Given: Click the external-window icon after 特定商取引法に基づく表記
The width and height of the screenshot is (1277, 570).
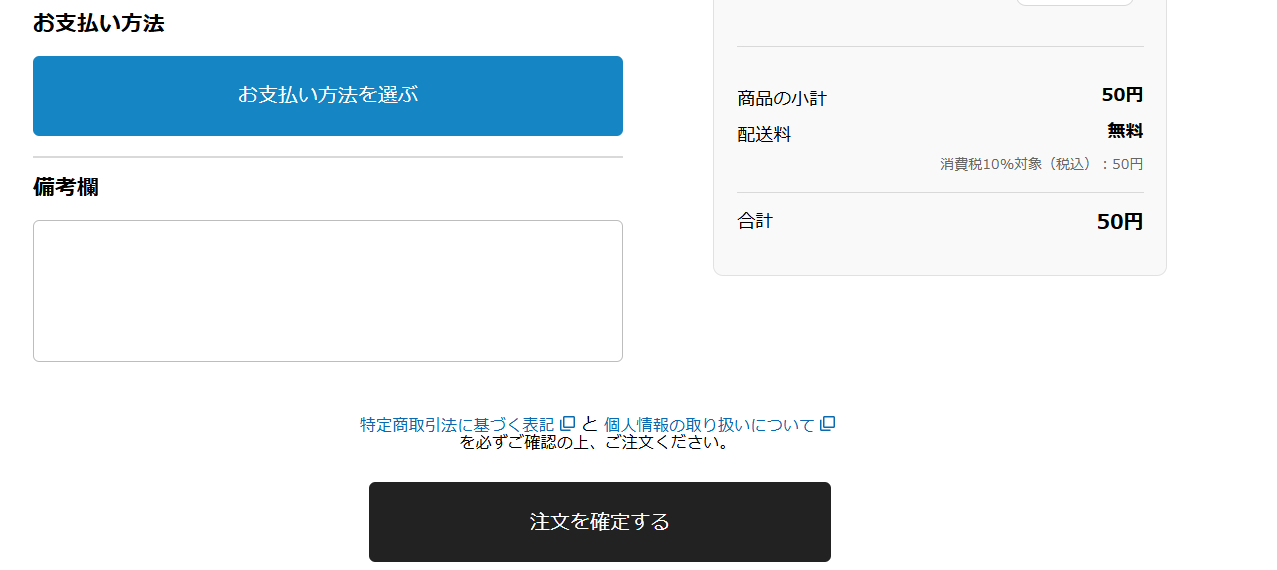Looking at the screenshot, I should point(568,424).
